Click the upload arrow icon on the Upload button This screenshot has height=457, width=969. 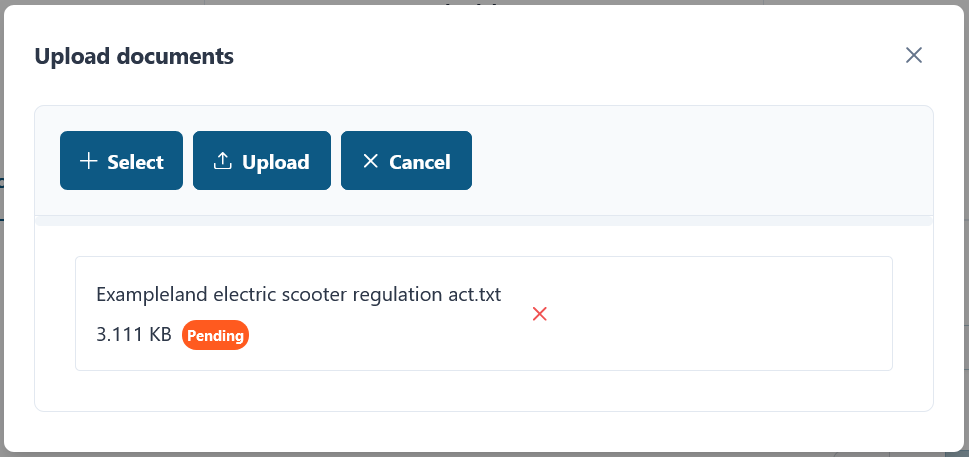(x=222, y=161)
